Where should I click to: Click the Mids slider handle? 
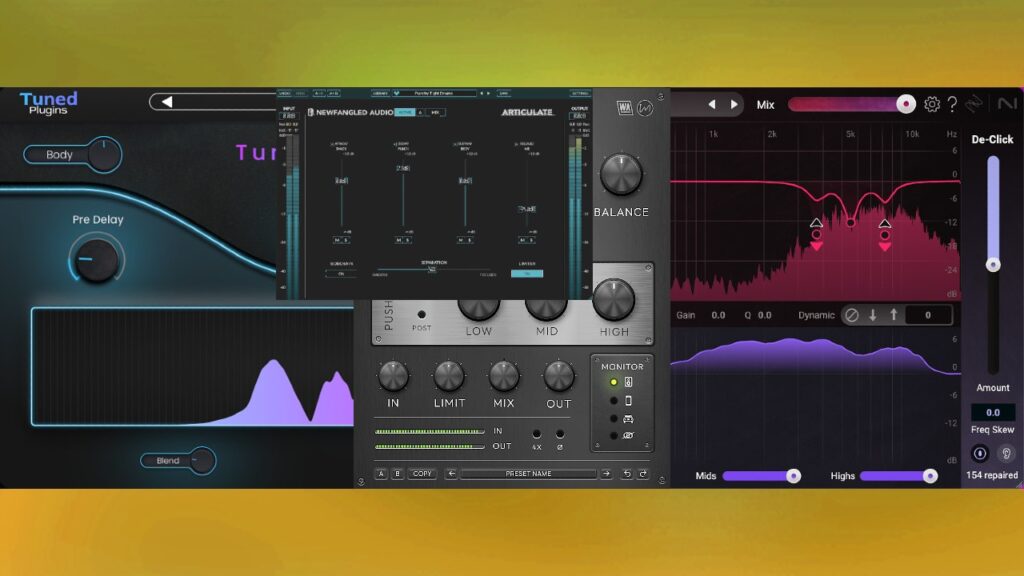[793, 476]
